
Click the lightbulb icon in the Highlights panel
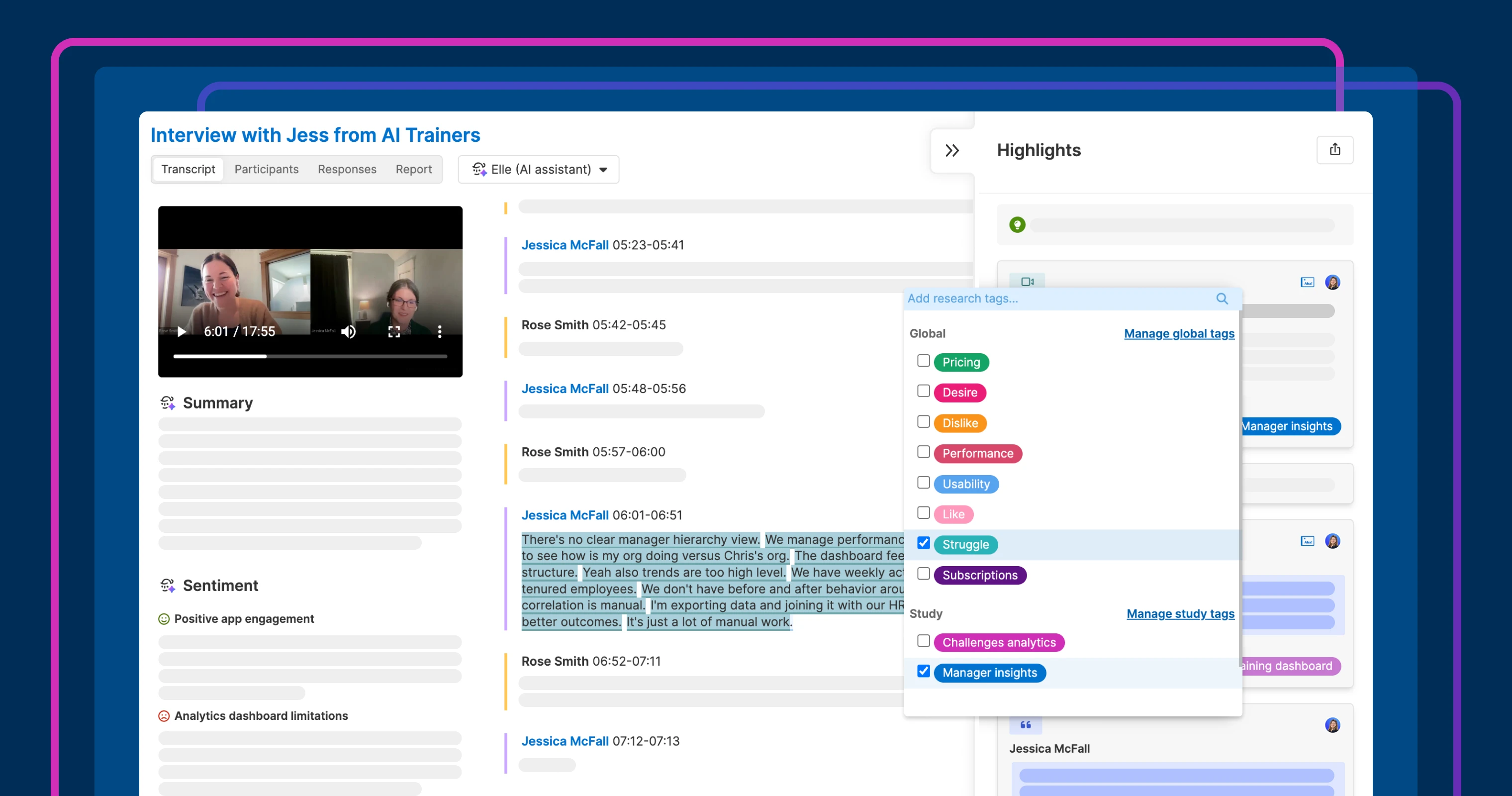click(x=1017, y=224)
